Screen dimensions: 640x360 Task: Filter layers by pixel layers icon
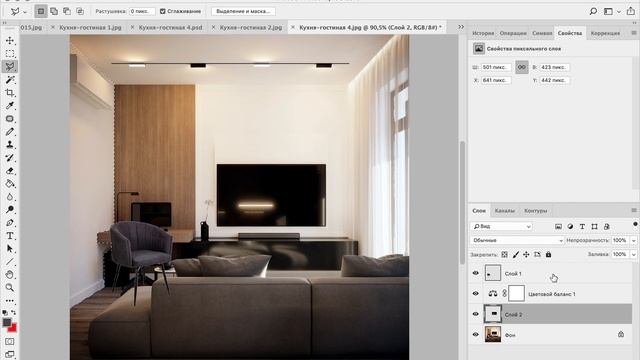[558, 227]
